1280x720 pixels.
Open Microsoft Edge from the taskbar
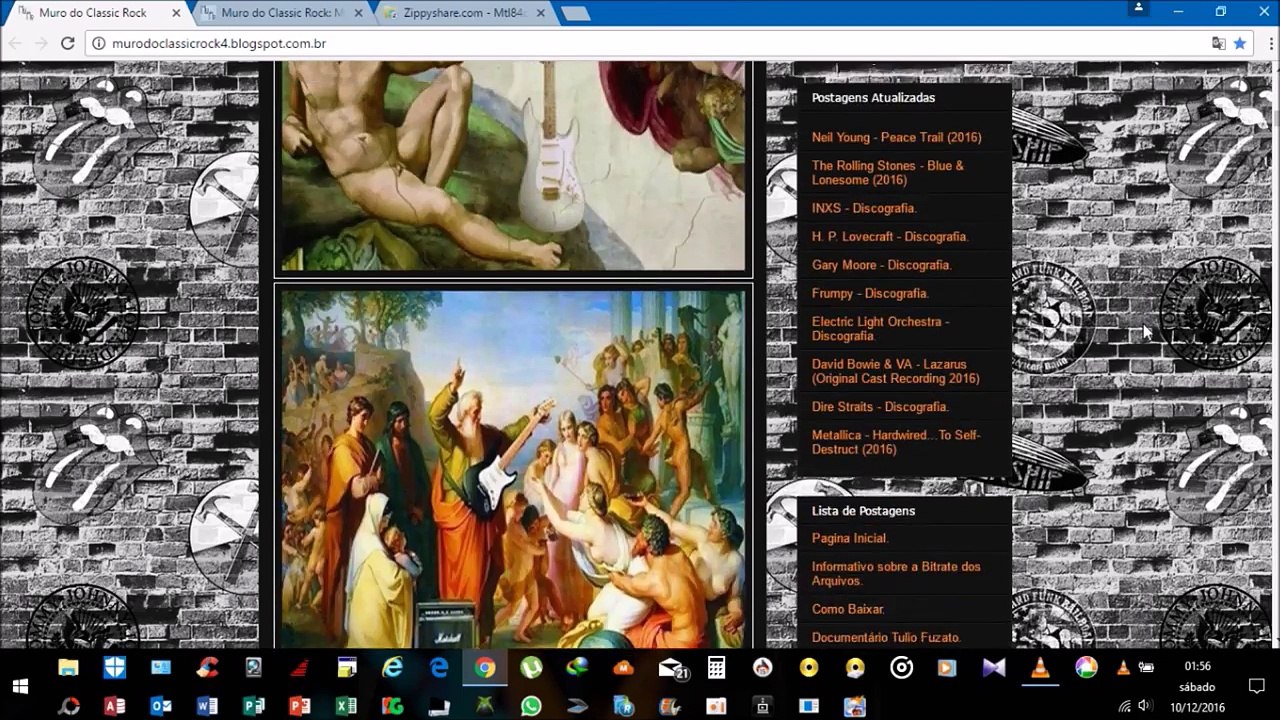click(439, 667)
